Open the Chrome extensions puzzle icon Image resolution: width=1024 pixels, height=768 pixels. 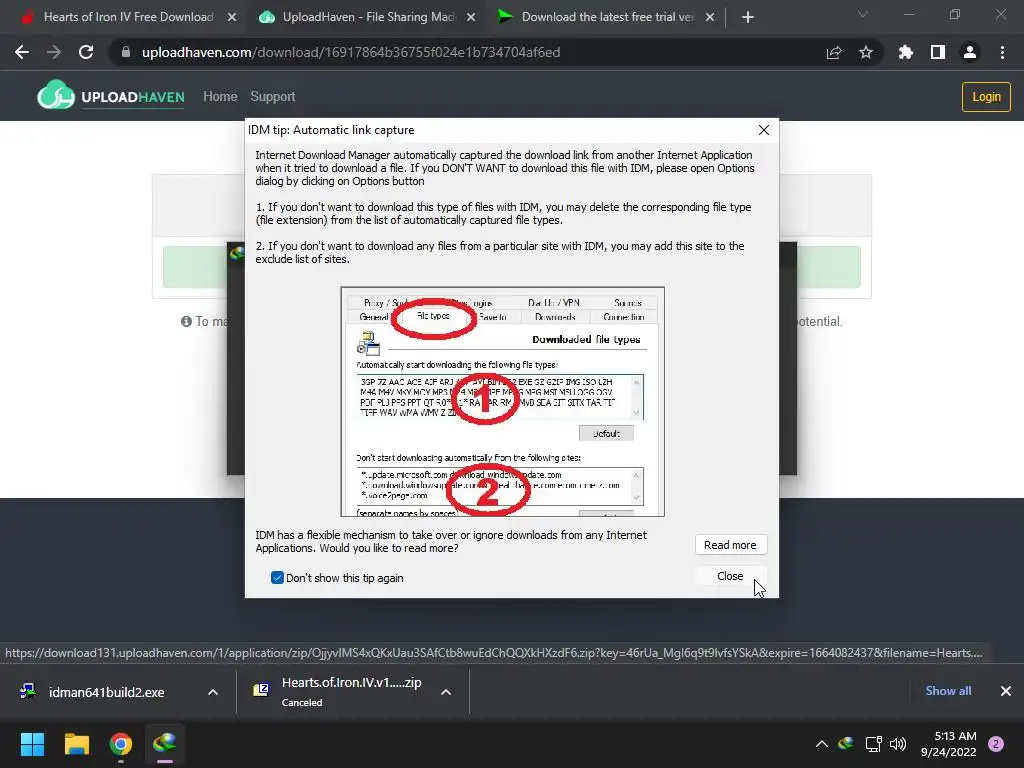tap(906, 52)
